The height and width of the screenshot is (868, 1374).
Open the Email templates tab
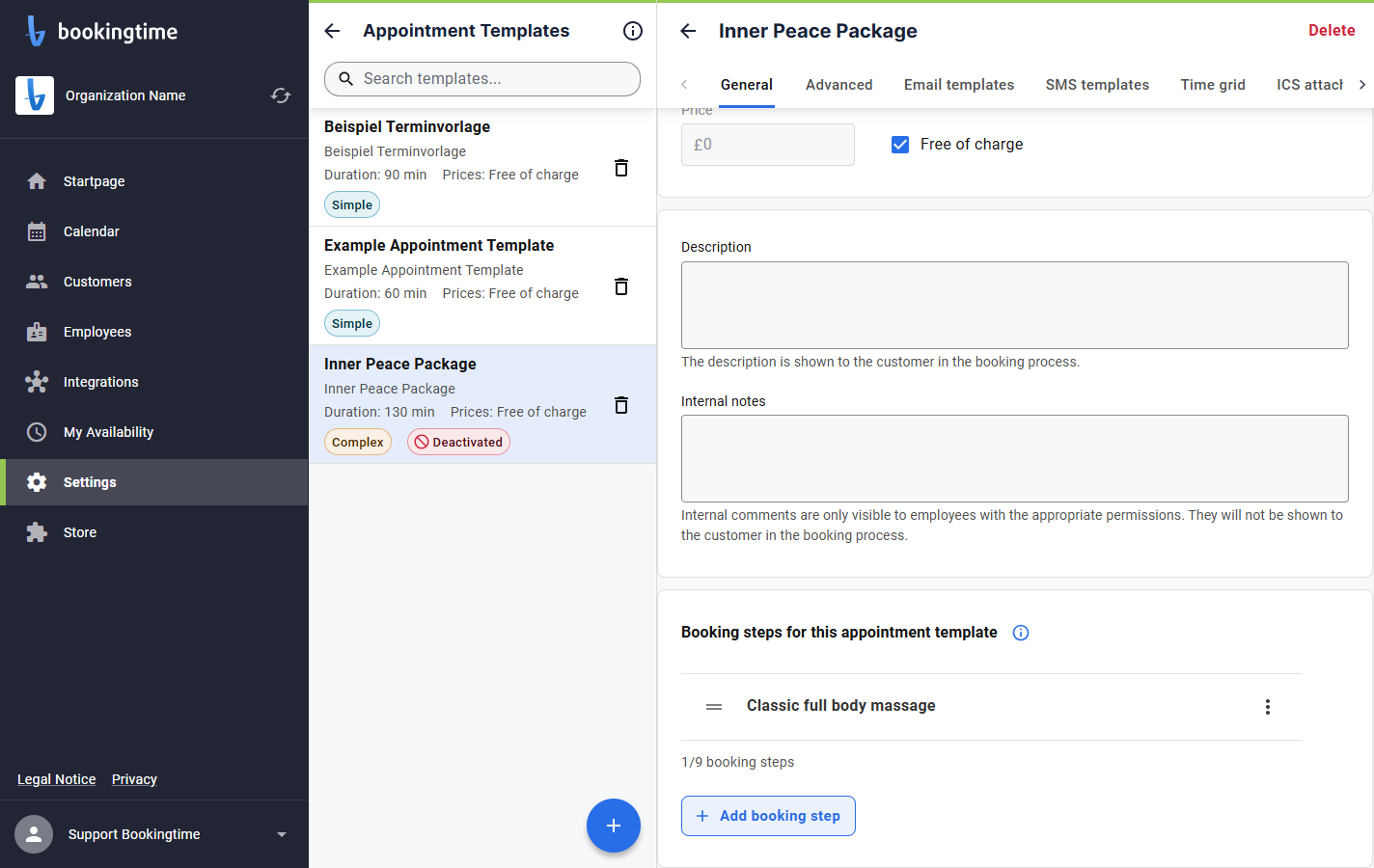959,85
